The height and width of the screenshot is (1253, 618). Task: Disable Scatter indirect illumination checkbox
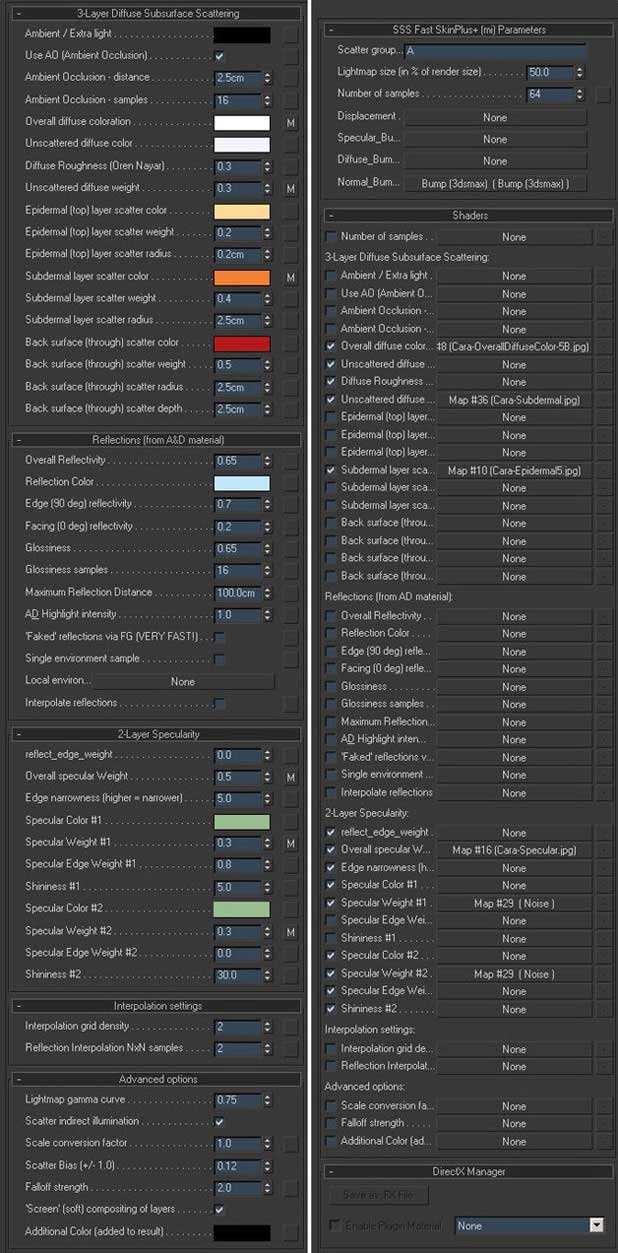coord(219,1122)
